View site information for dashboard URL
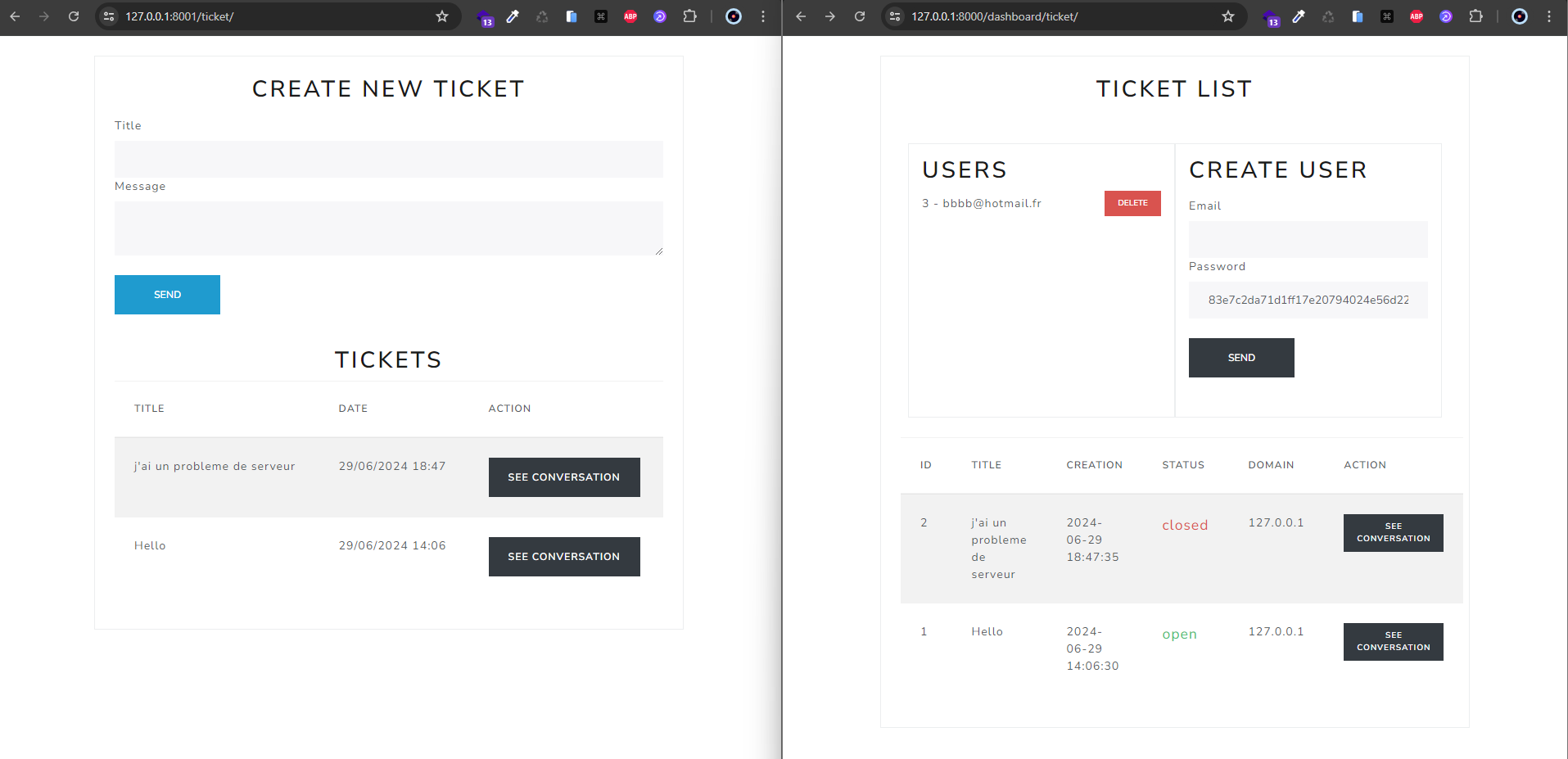Viewport: 1568px width, 759px height. pyautogui.click(x=895, y=16)
